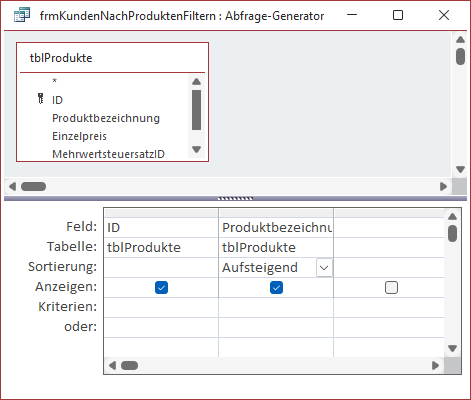Screen dimensions: 471x400
Task: Click the primary key icon beside ID
Action: [41, 99]
